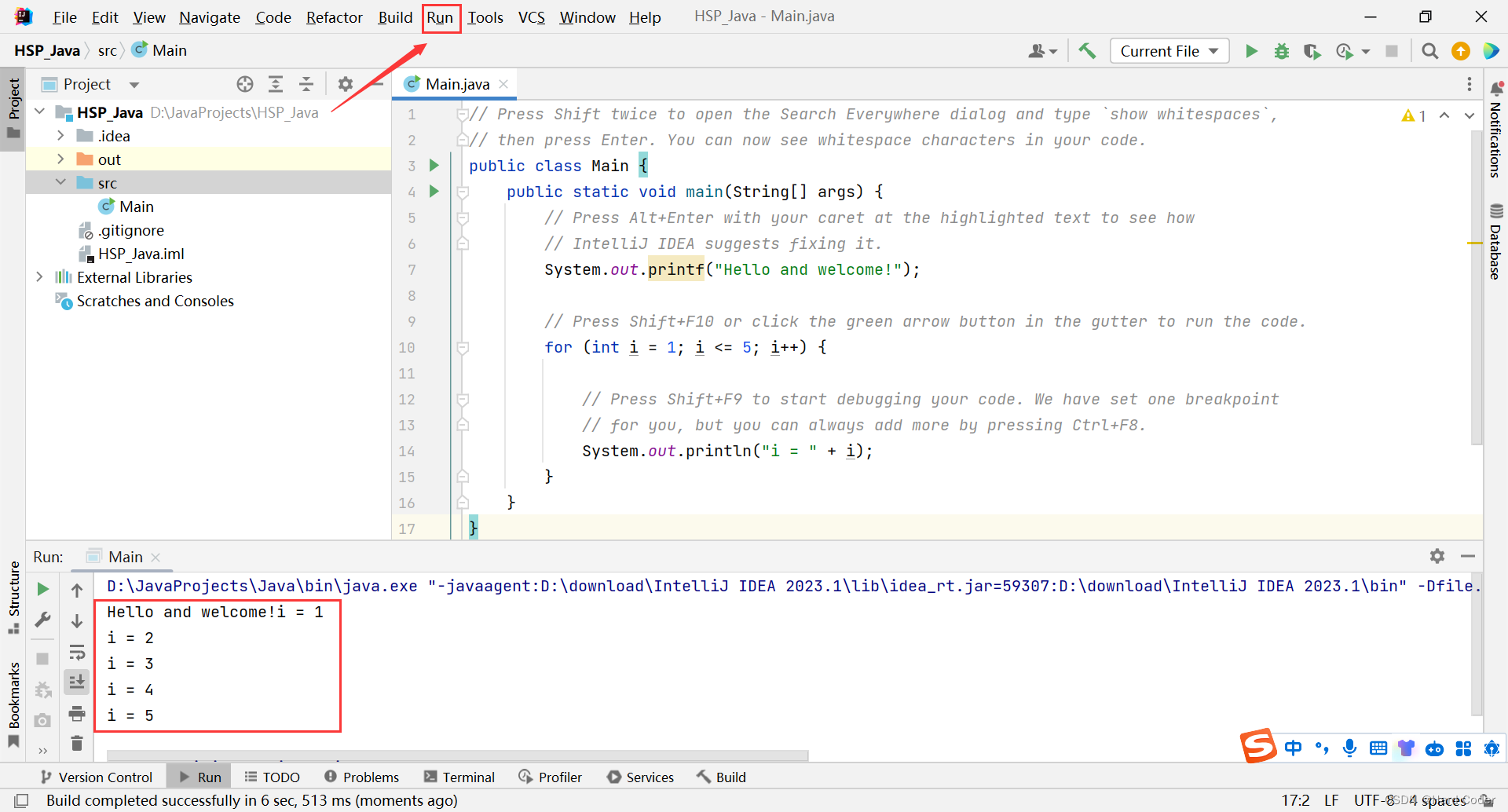The height and width of the screenshot is (812, 1508).
Task: Toggle Database side panel
Action: click(1496, 241)
